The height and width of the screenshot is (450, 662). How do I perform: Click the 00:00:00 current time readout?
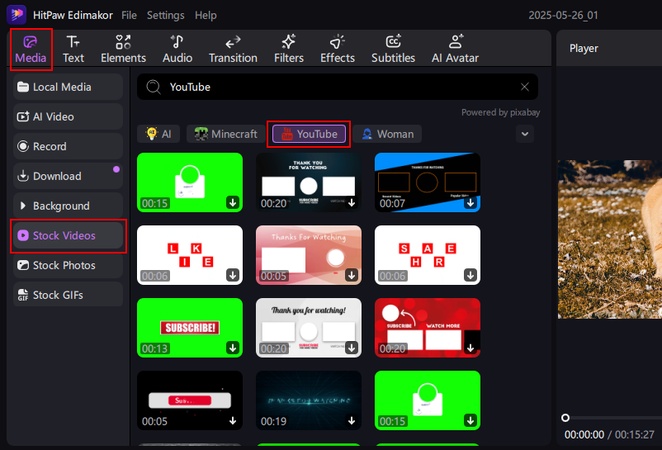584,434
